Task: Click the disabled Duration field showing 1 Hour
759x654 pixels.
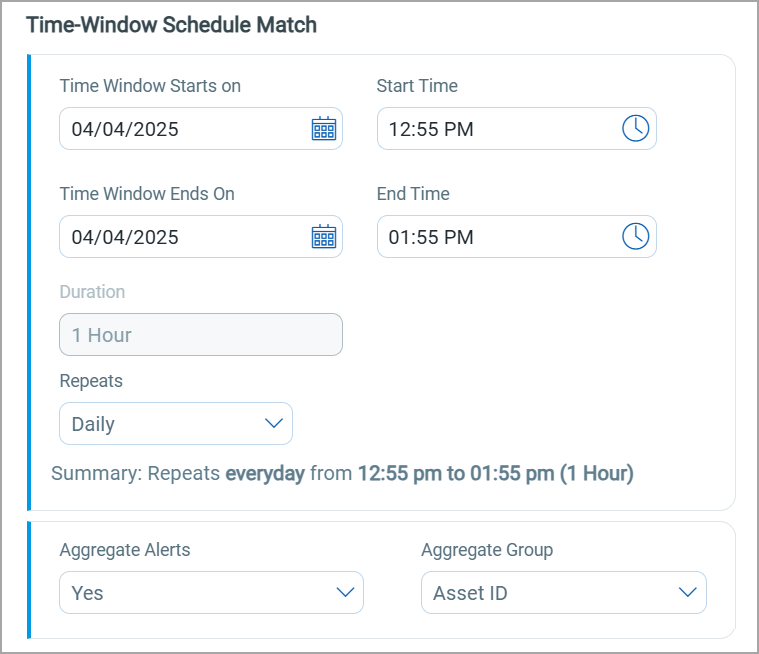Action: [x=200, y=335]
